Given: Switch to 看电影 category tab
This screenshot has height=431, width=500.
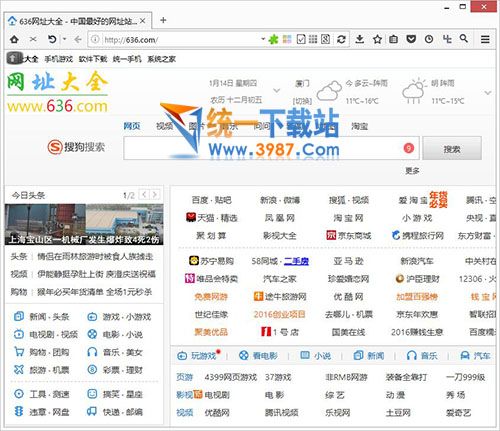Looking at the screenshot, I should pyautogui.click(x=258, y=356).
